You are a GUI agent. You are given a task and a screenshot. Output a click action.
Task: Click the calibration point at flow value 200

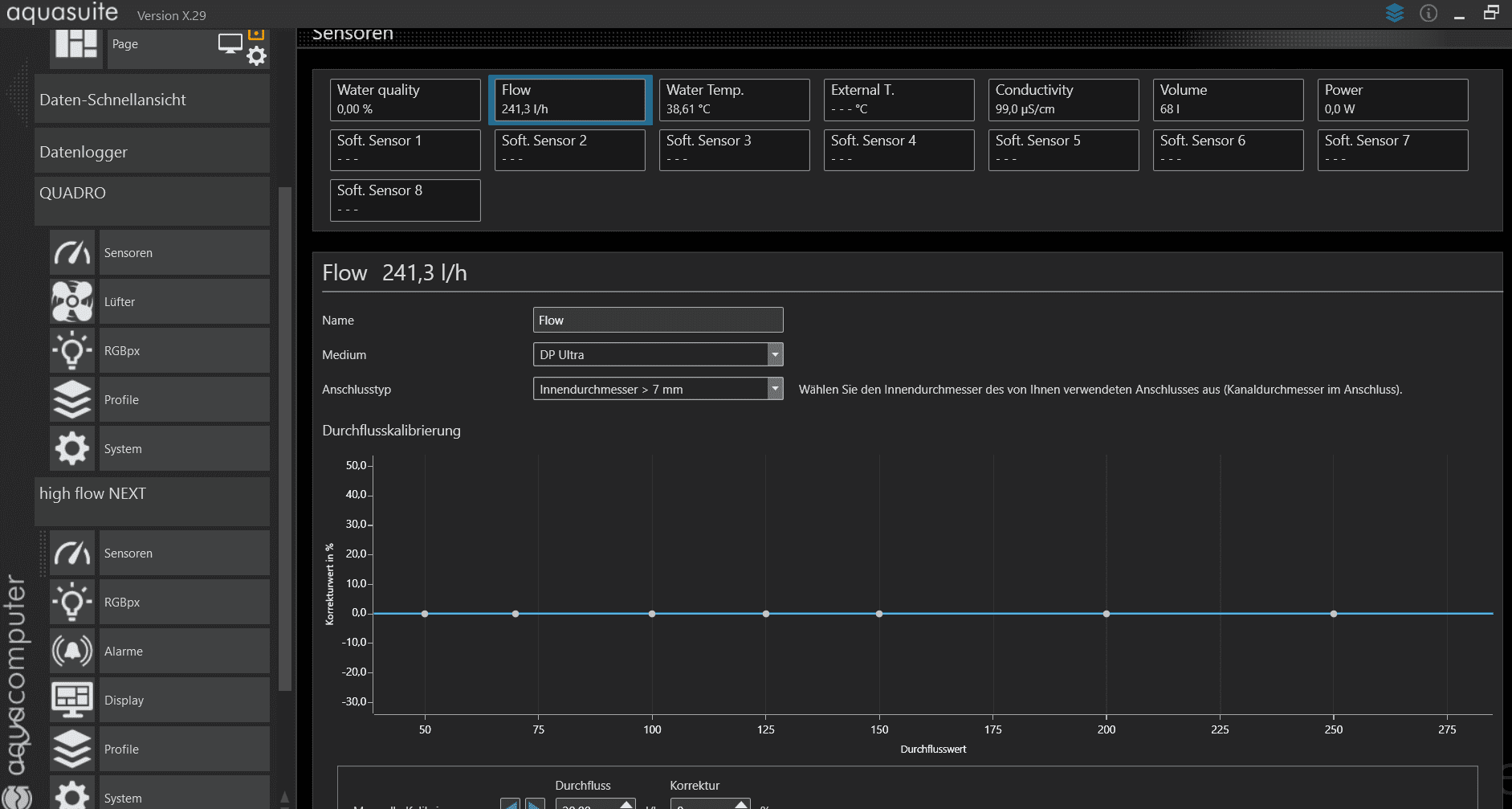(x=1106, y=614)
